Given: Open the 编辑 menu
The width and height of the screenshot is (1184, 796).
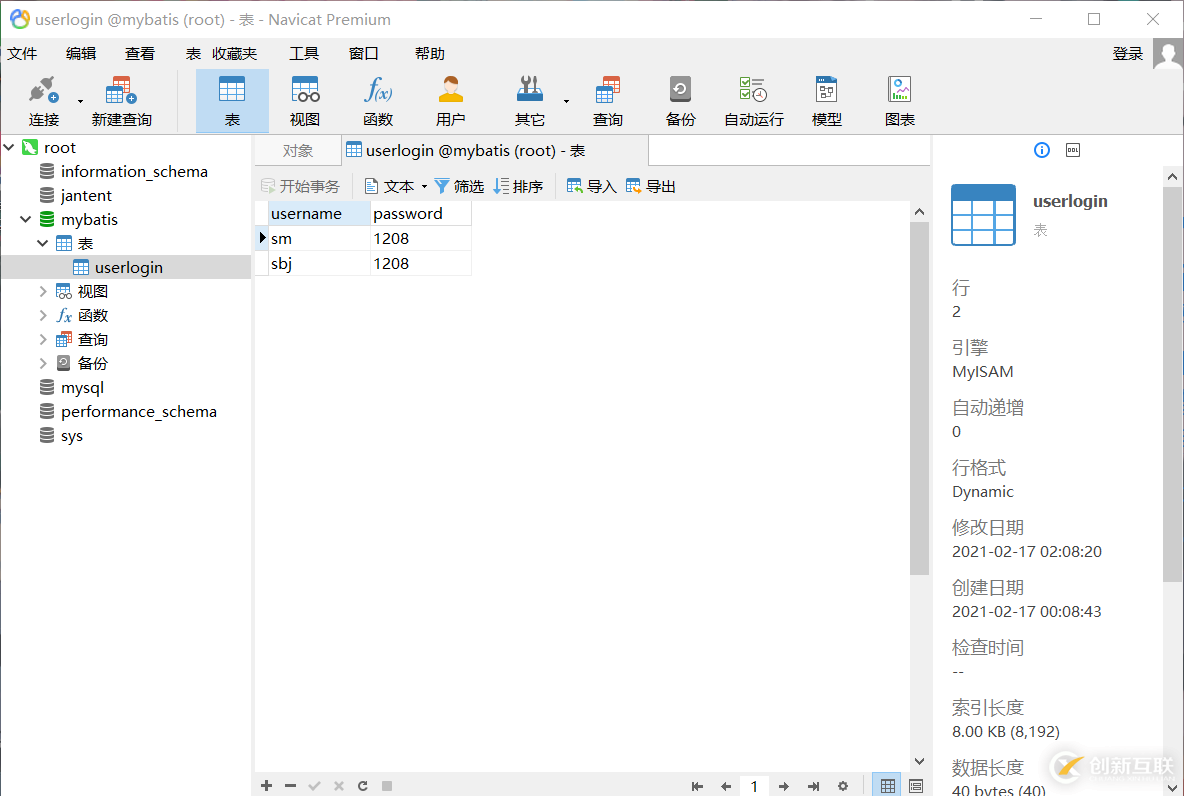Looking at the screenshot, I should click(81, 54).
